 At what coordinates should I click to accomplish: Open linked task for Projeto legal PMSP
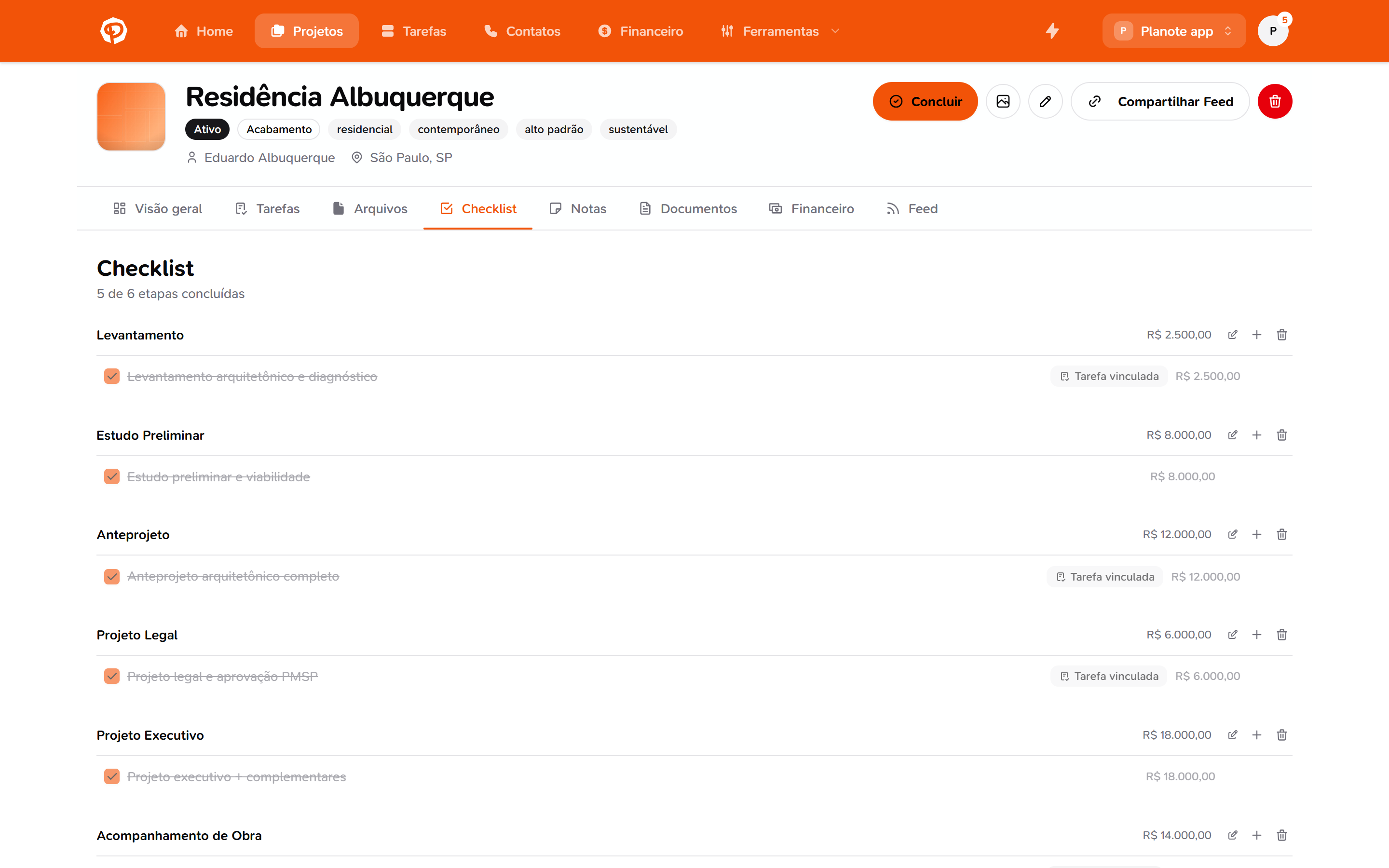(1109, 676)
